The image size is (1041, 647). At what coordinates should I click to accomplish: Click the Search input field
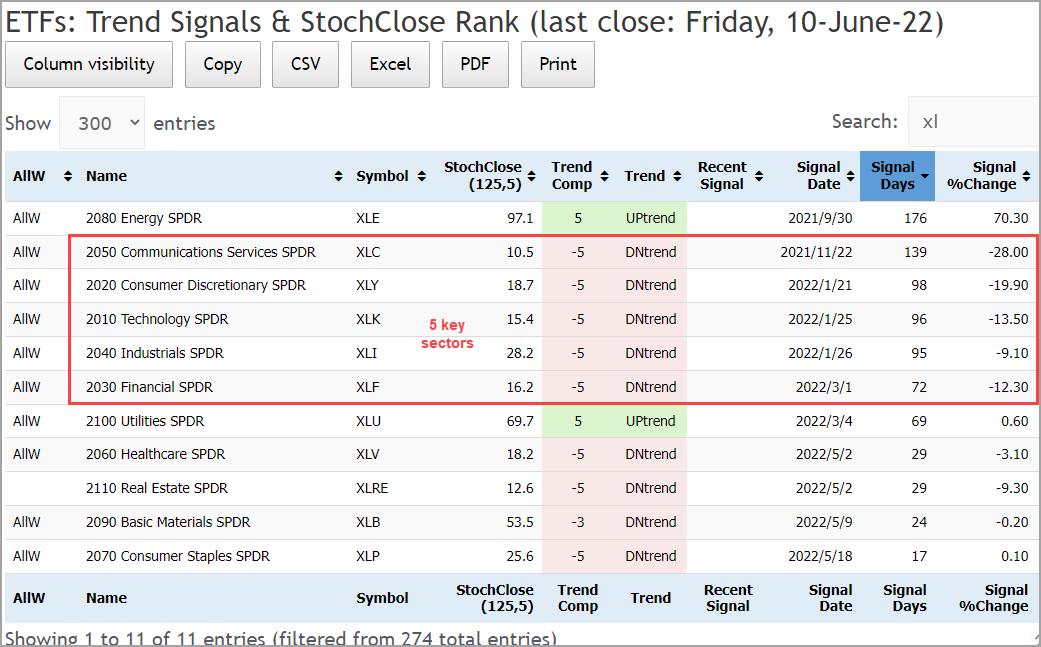pos(972,122)
